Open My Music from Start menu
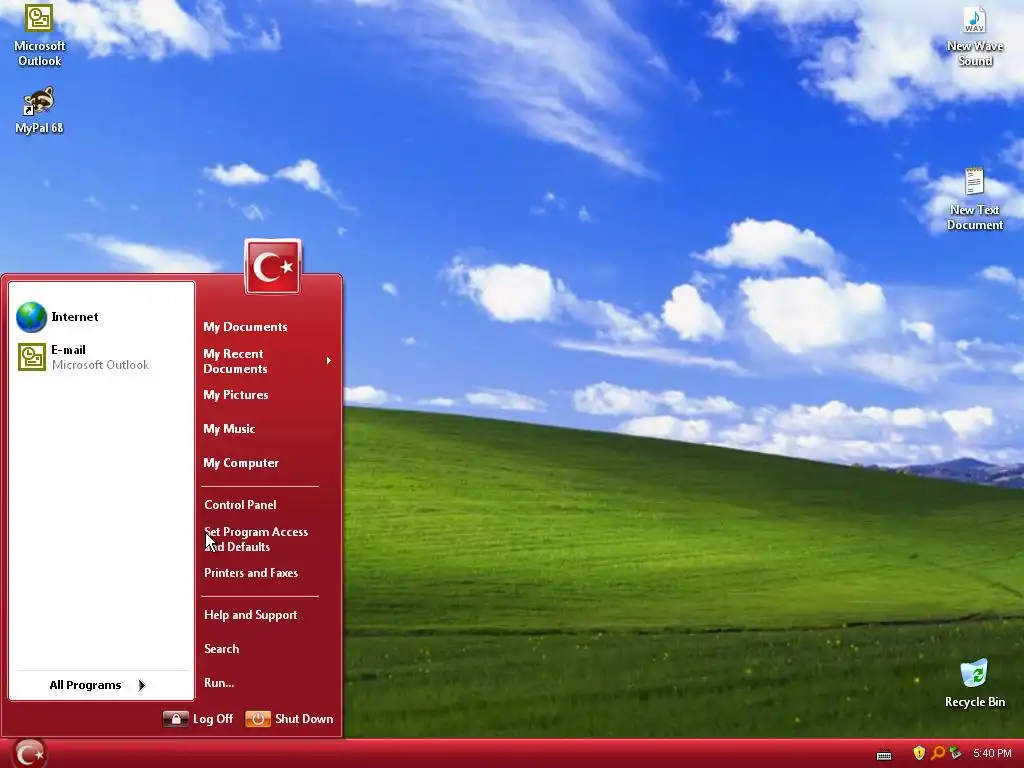 click(x=229, y=428)
